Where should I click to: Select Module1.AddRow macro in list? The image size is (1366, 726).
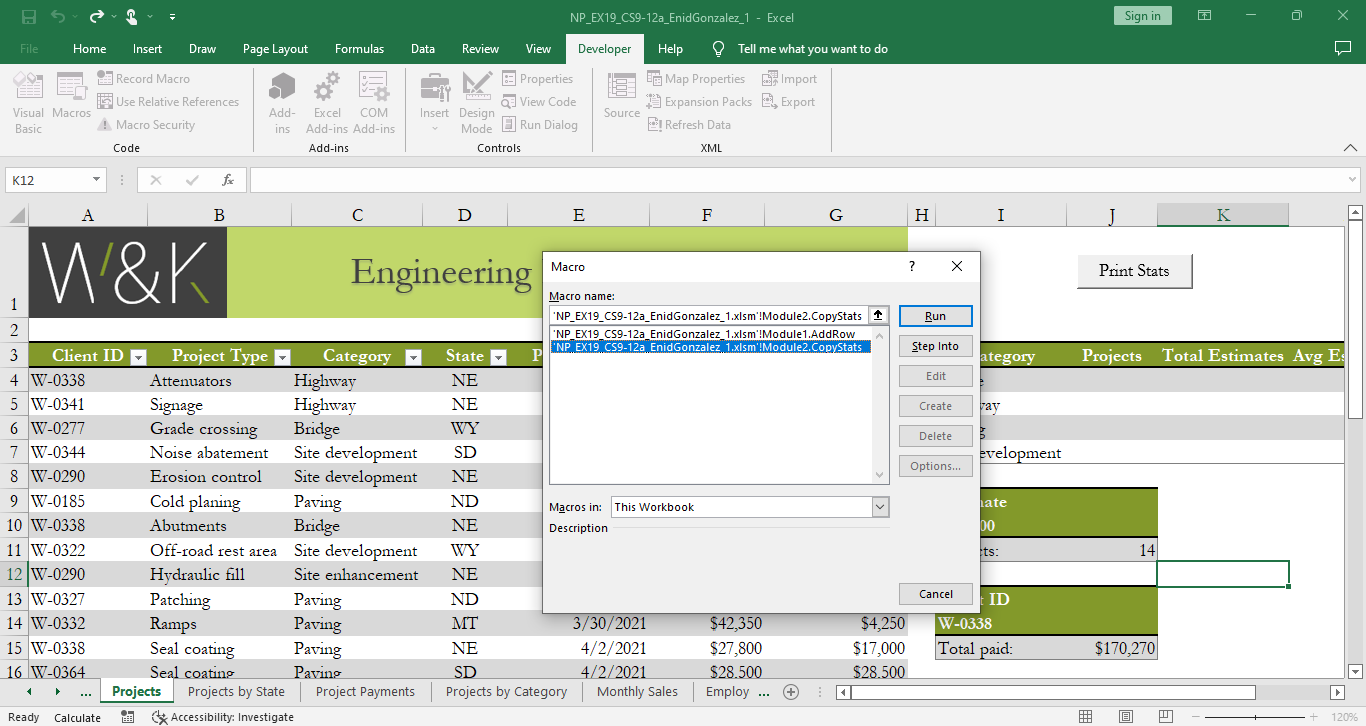(705, 334)
